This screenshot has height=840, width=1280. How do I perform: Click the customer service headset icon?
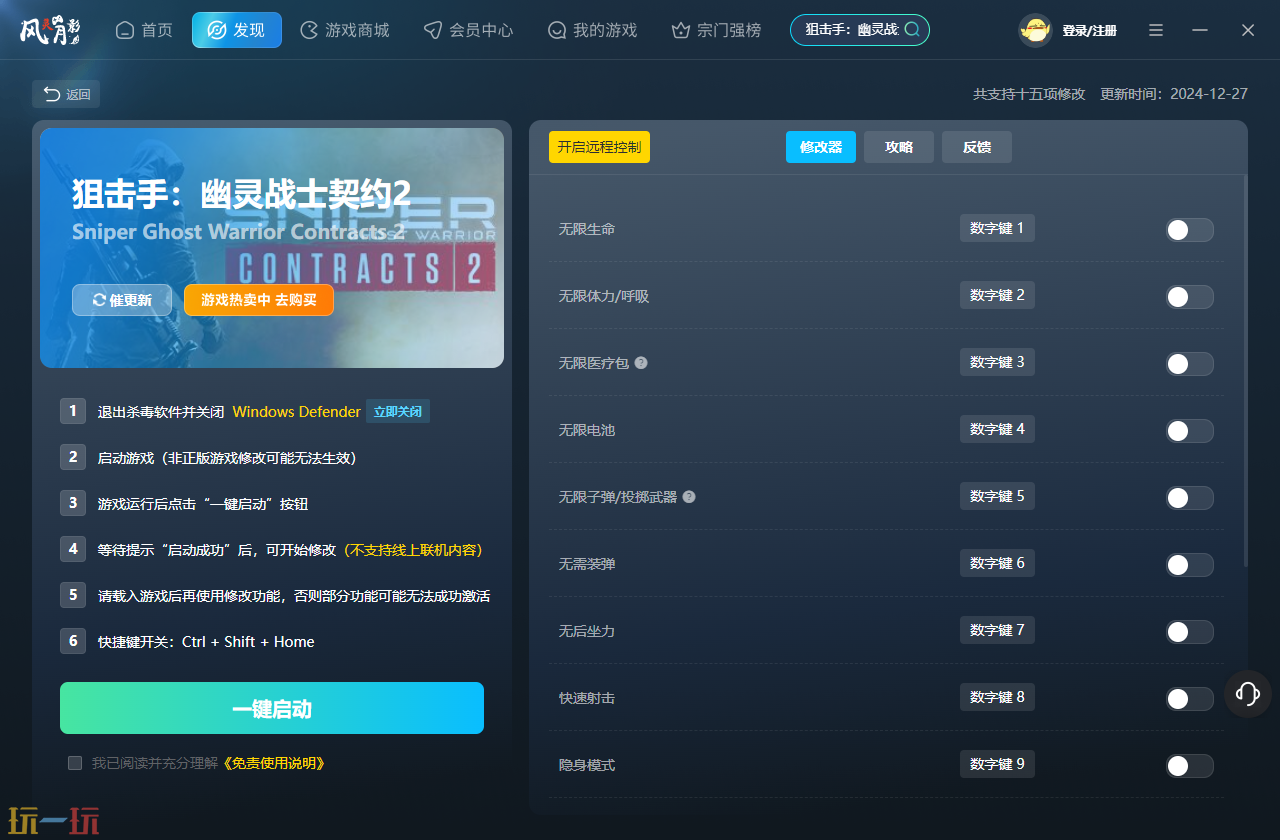pyautogui.click(x=1248, y=693)
